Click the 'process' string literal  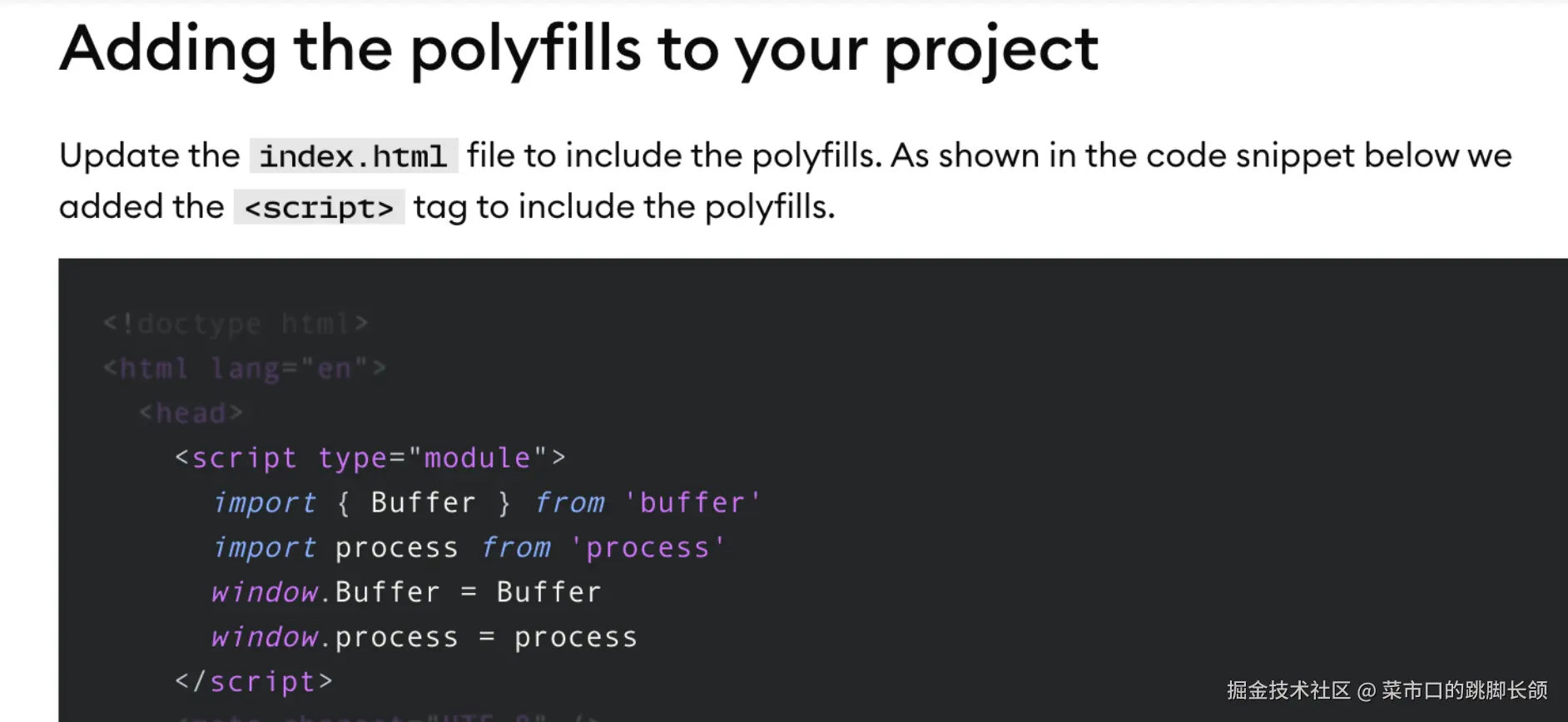648,547
